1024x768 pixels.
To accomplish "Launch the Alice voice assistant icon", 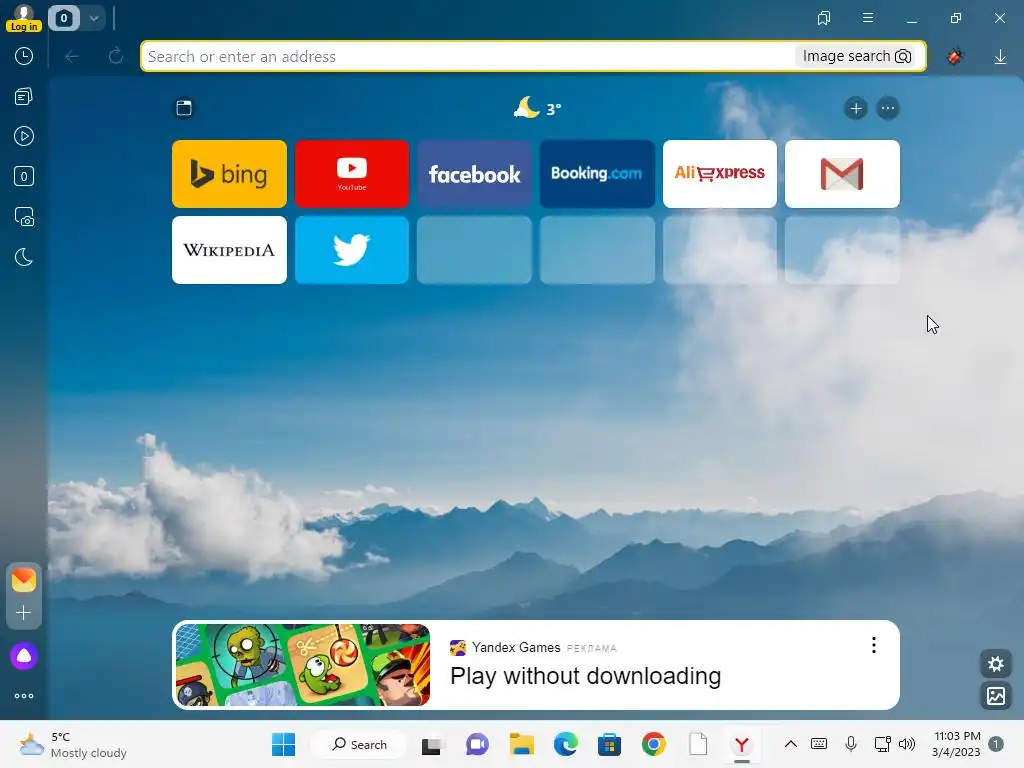I will [24, 656].
